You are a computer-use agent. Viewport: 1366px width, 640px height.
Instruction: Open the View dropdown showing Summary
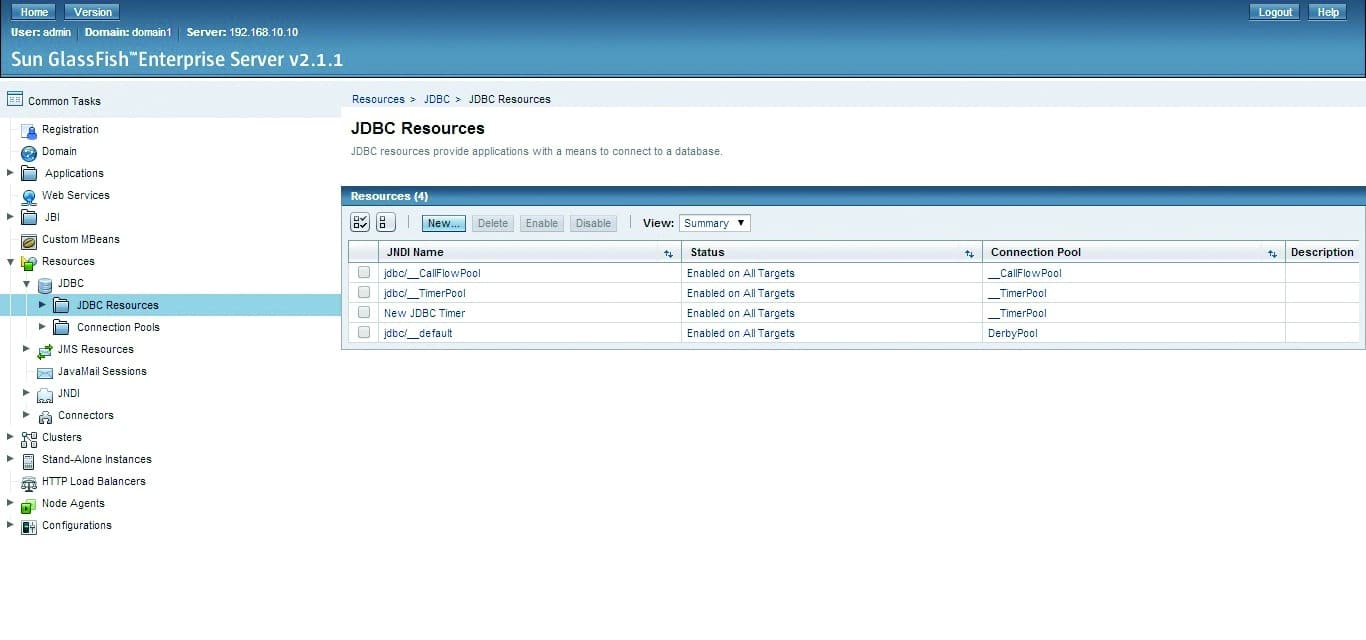tap(714, 223)
